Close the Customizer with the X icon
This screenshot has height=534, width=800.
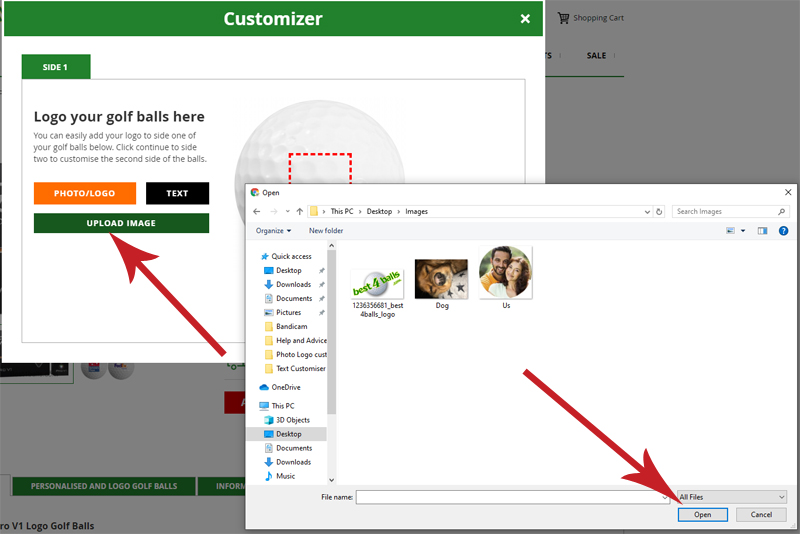pos(525,19)
